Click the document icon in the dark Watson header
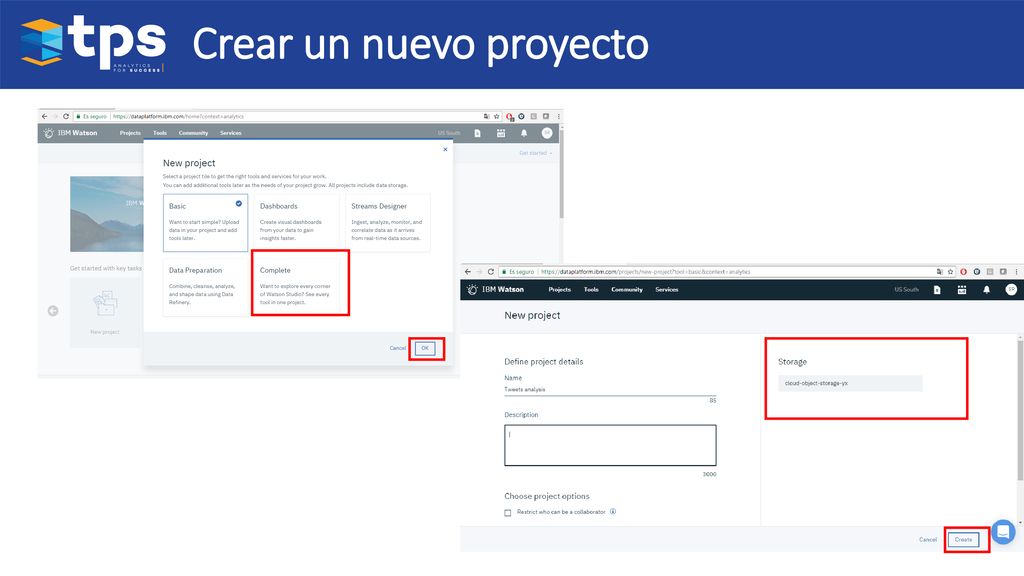Viewport: 1024px width, 576px height. (x=936, y=289)
